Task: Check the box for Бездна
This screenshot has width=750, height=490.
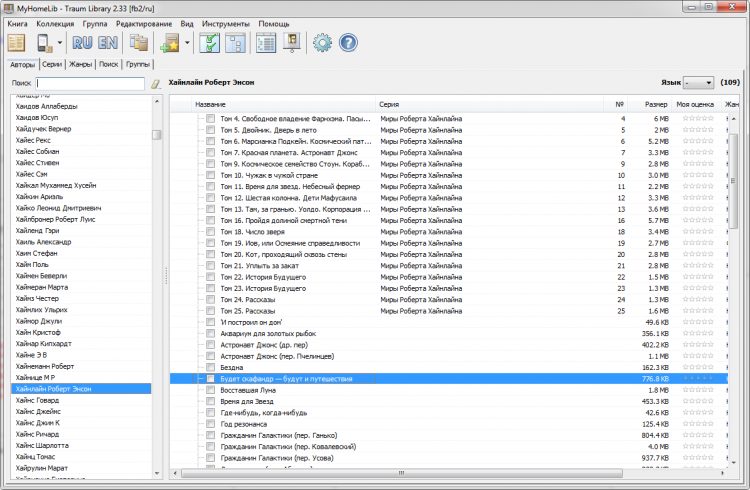Action: click(x=210, y=368)
